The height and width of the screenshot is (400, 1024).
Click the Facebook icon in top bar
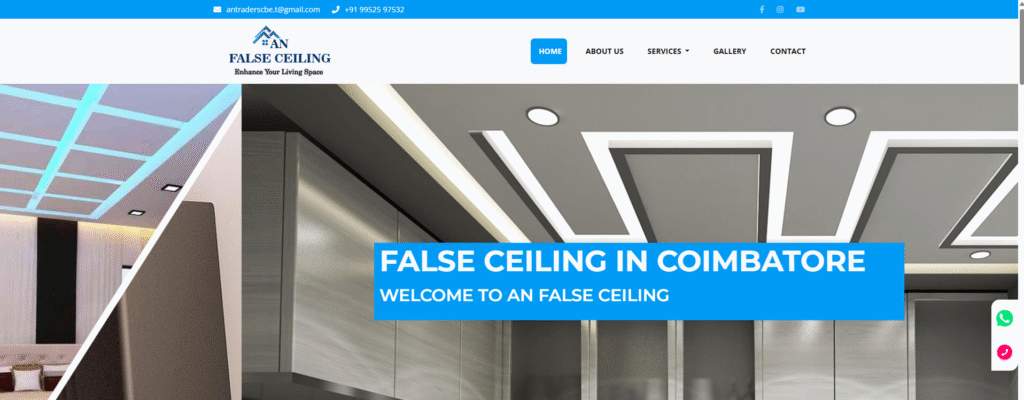[761, 9]
